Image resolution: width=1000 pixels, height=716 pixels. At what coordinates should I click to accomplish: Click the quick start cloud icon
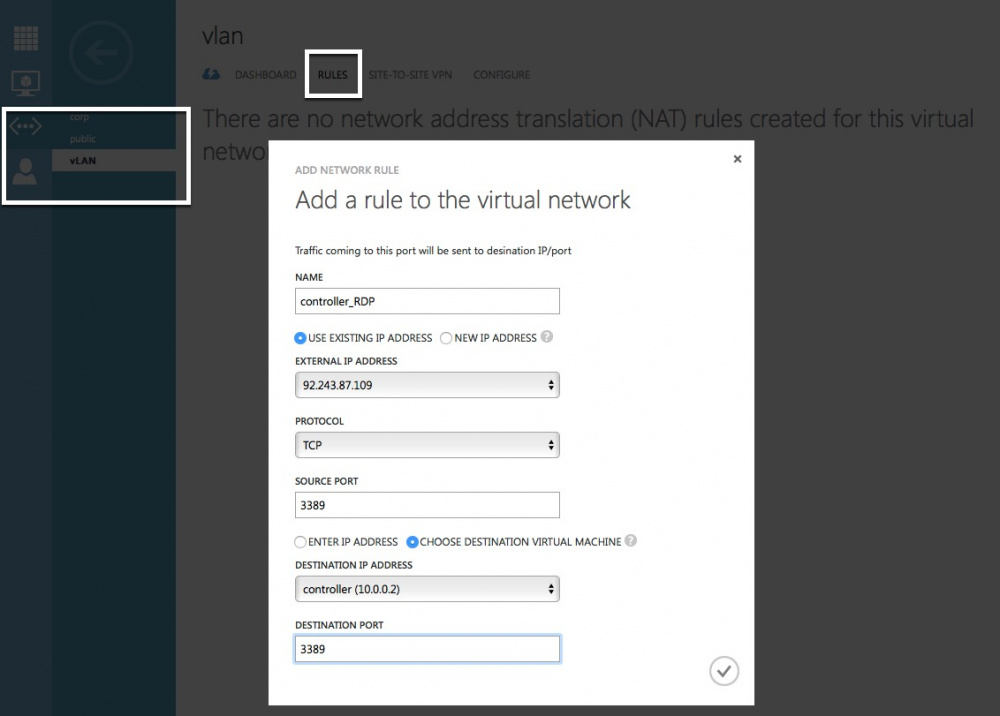[x=211, y=75]
